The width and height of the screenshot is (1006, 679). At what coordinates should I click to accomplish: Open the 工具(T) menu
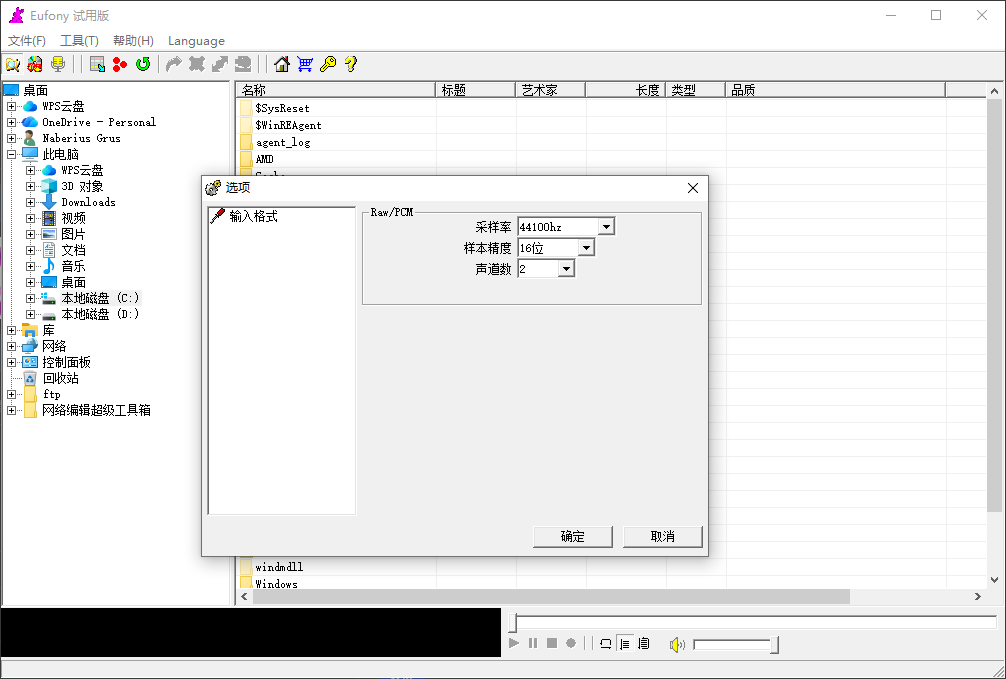tap(79, 41)
